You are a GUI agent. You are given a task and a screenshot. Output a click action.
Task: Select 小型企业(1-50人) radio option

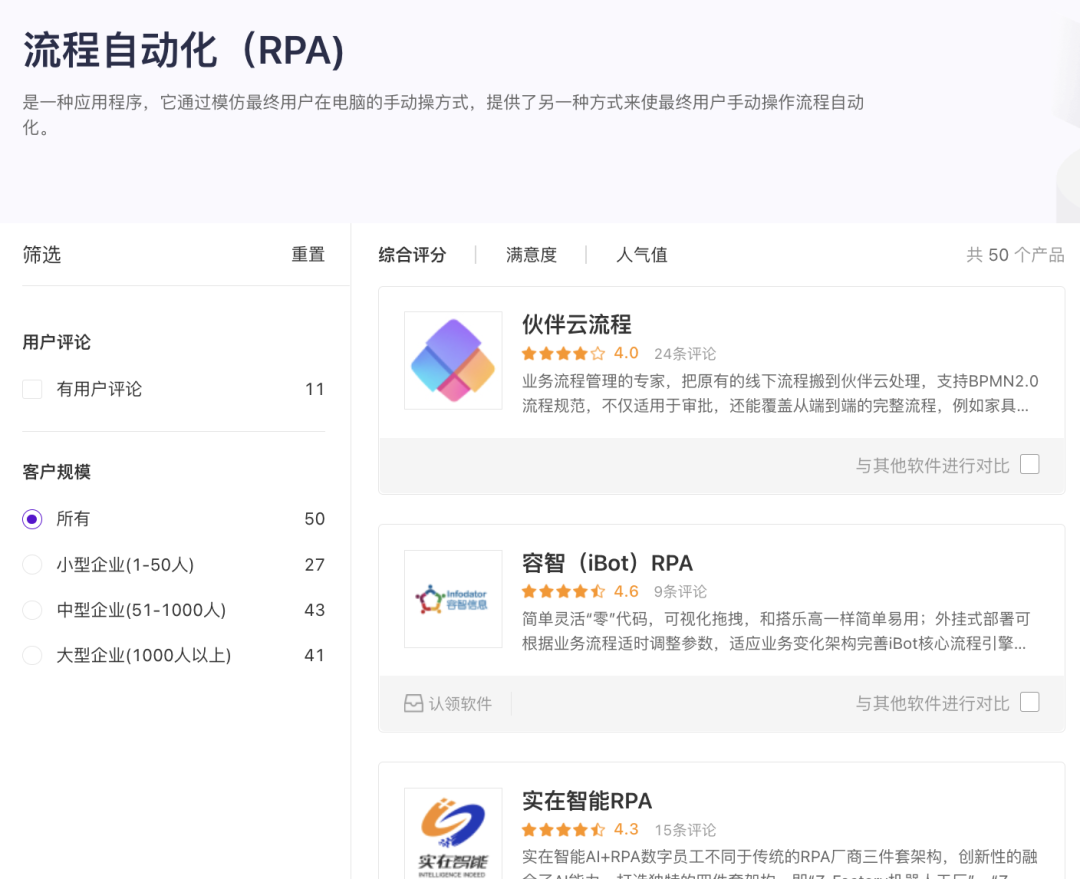pyautogui.click(x=33, y=565)
